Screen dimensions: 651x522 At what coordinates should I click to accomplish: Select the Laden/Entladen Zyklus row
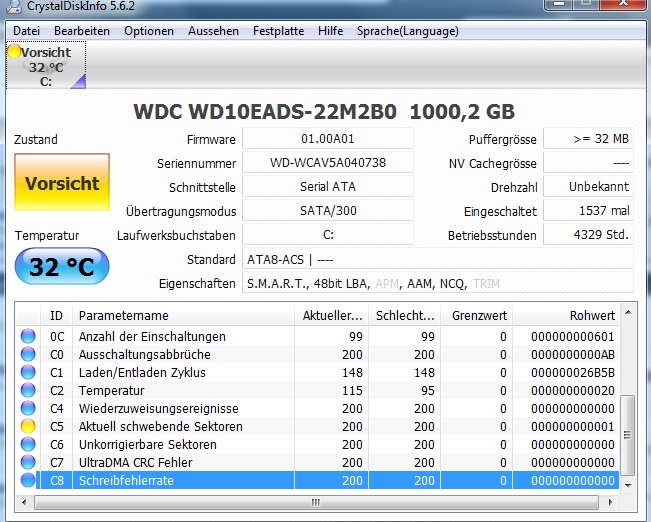[318, 372]
